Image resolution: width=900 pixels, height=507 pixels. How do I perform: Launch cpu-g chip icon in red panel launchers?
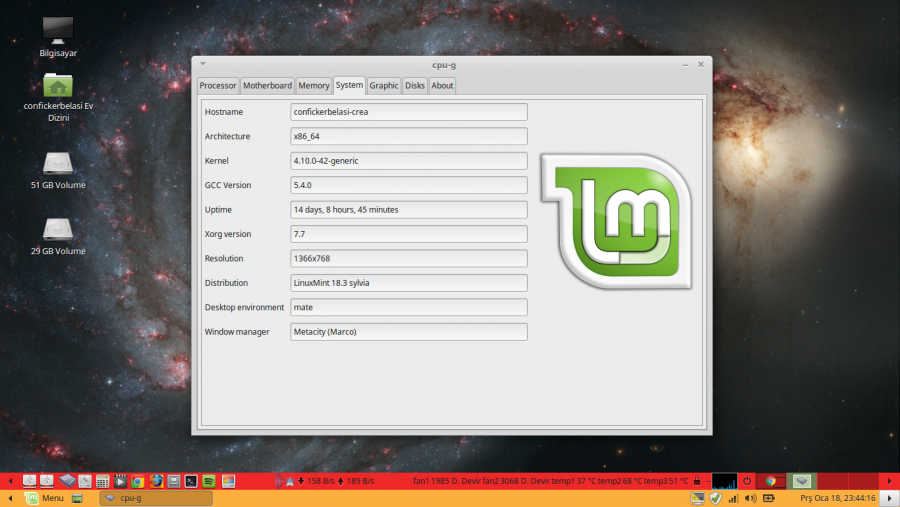coord(67,481)
